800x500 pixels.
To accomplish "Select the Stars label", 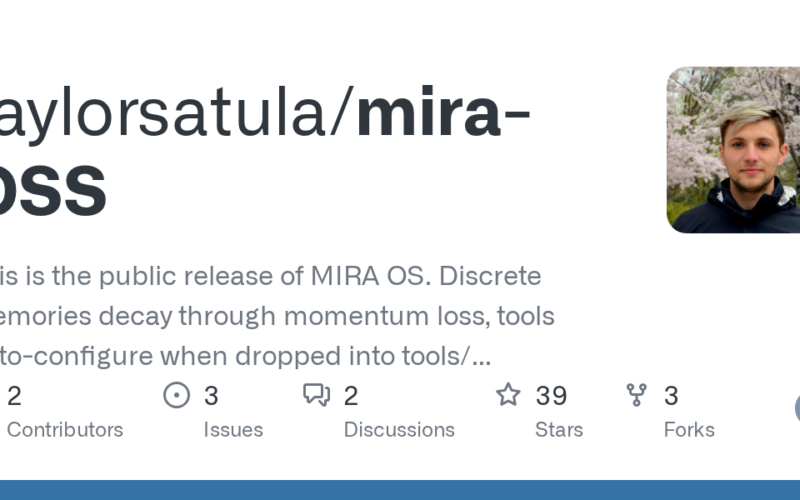I will click(x=559, y=430).
